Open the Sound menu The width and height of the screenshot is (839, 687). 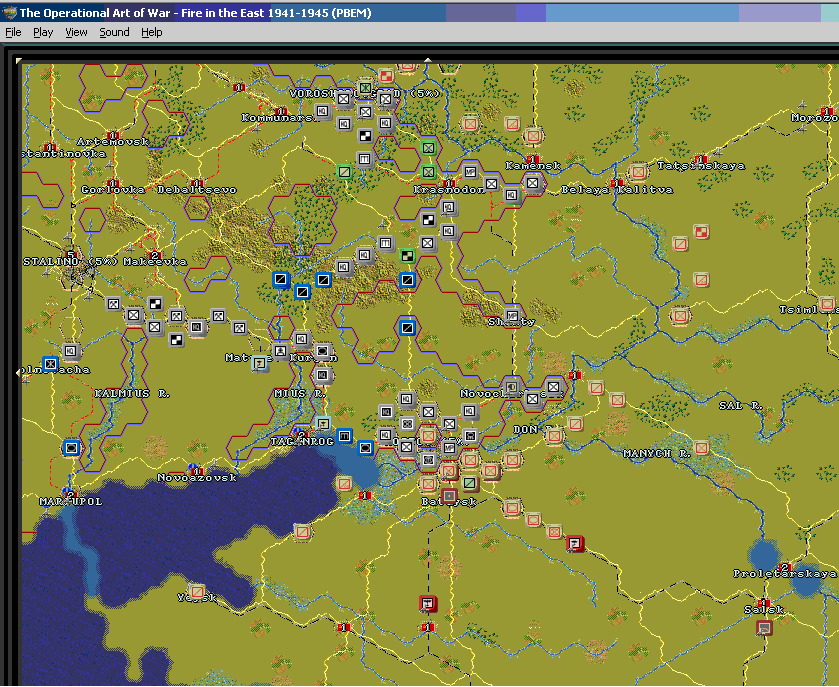pos(114,32)
